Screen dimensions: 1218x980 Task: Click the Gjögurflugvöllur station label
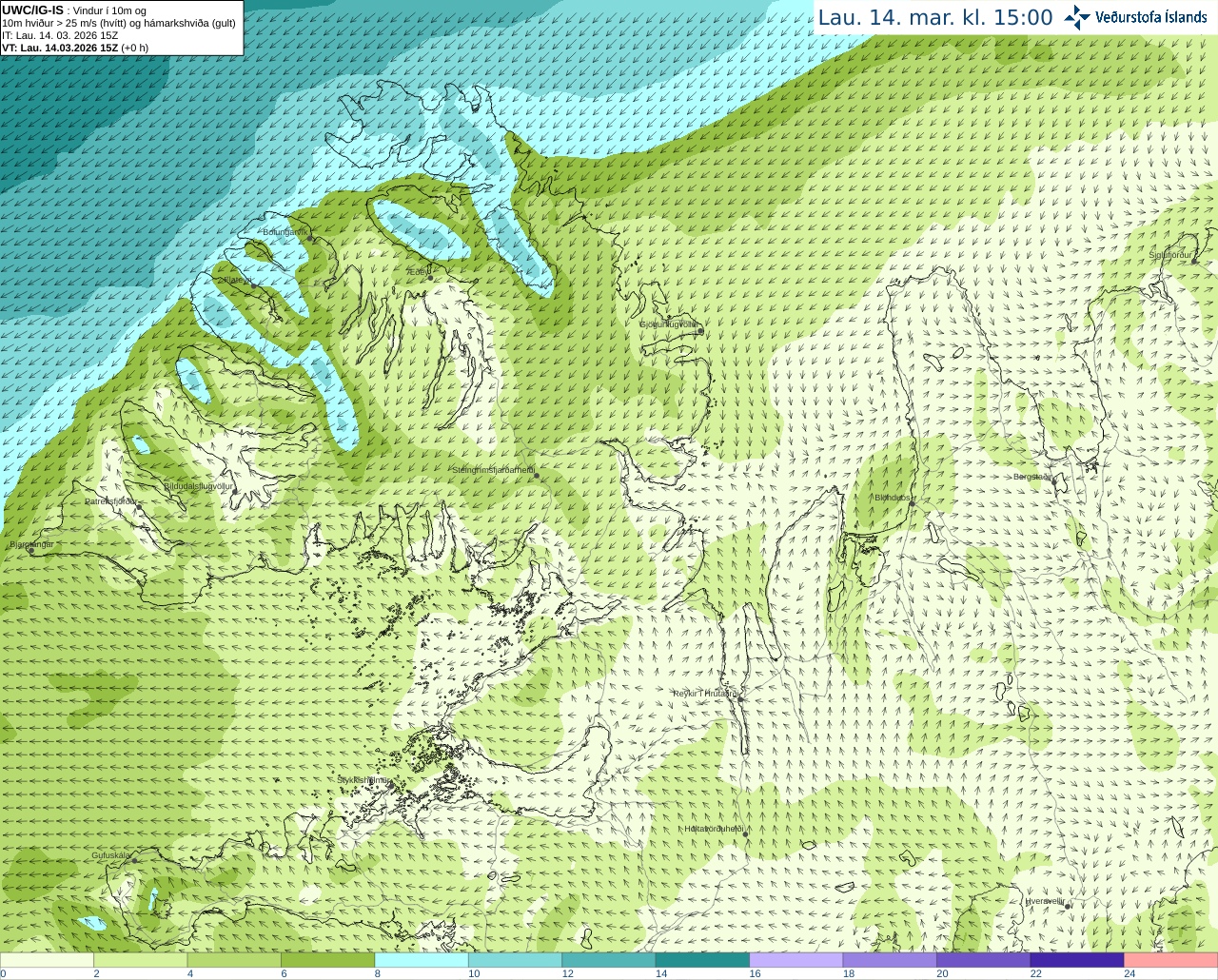[x=668, y=324]
